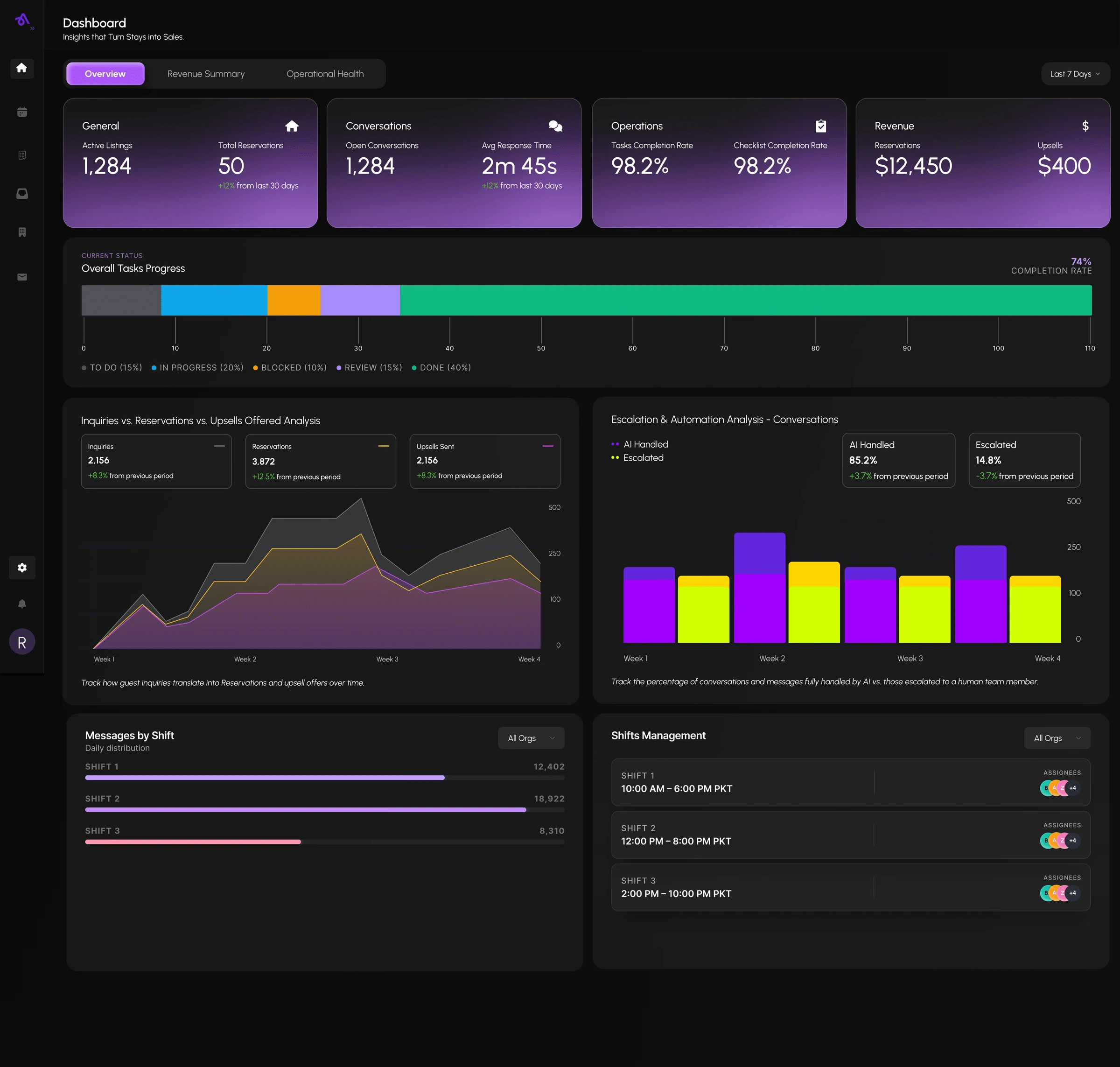Select the Reservations 3,872 metric card
1120x1067 pixels.
[x=321, y=461]
